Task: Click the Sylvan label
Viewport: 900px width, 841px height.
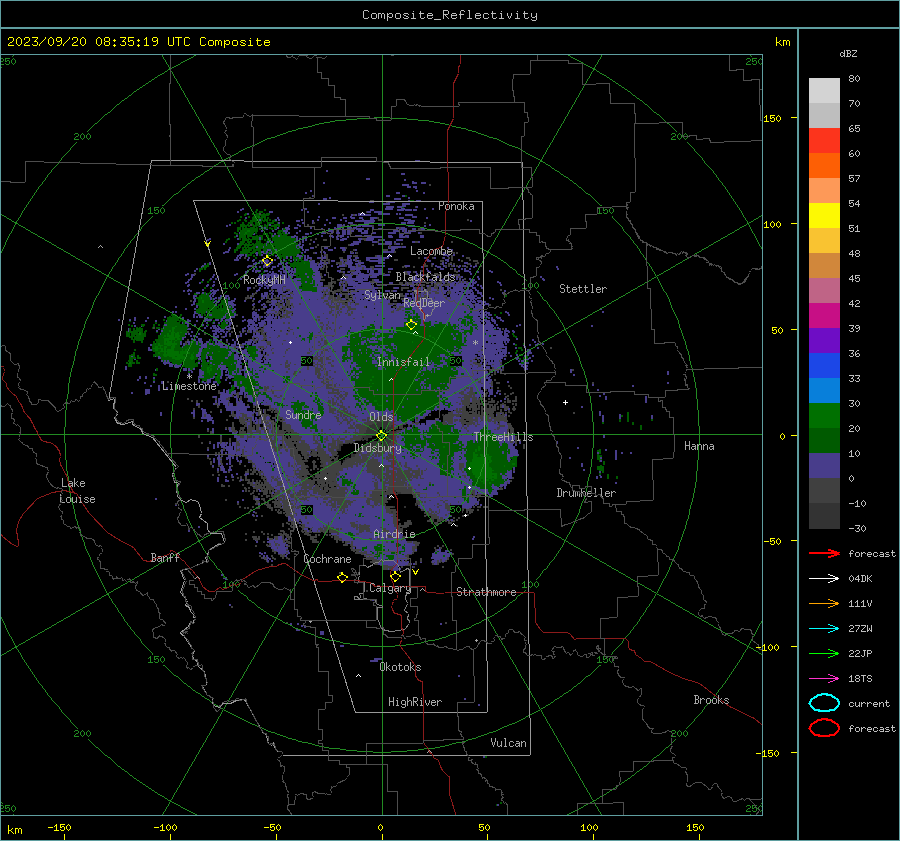Action: (382, 295)
